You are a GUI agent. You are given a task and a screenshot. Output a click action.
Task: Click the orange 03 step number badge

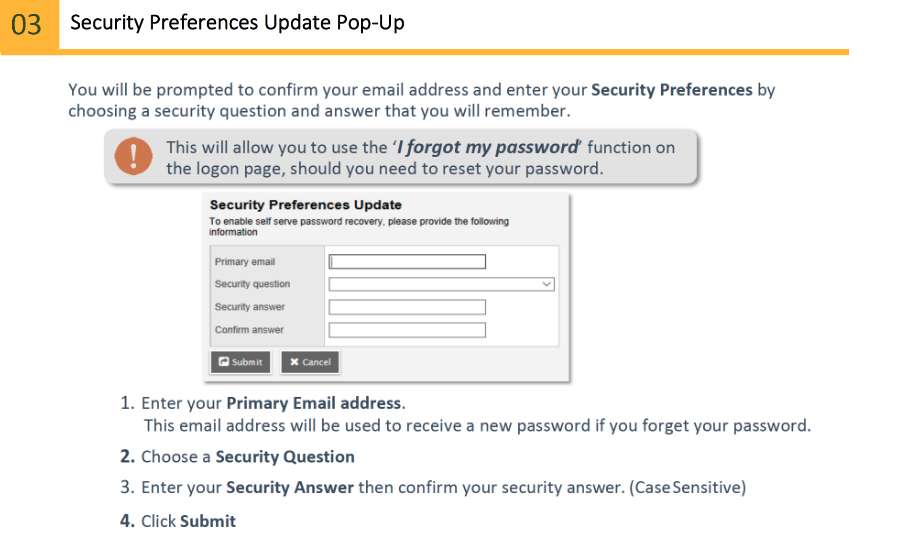click(27, 24)
